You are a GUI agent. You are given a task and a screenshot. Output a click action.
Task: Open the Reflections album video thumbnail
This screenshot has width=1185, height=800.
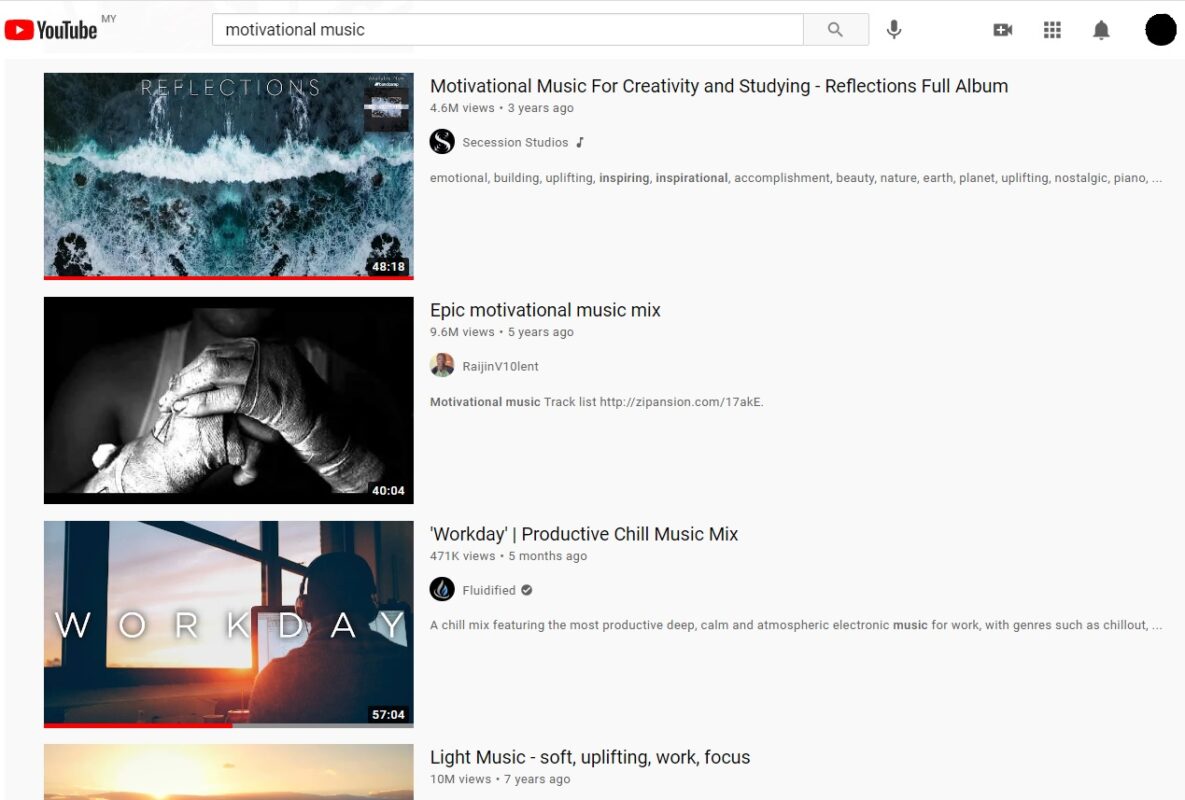tap(228, 176)
